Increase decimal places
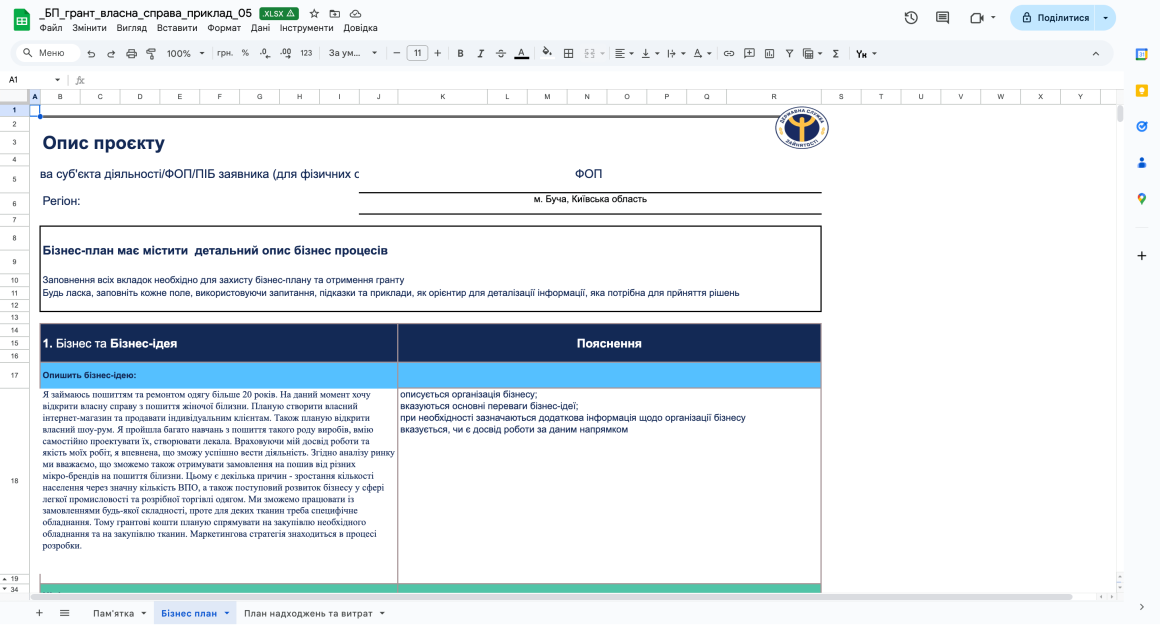This screenshot has width=1160, height=625. tap(286, 53)
